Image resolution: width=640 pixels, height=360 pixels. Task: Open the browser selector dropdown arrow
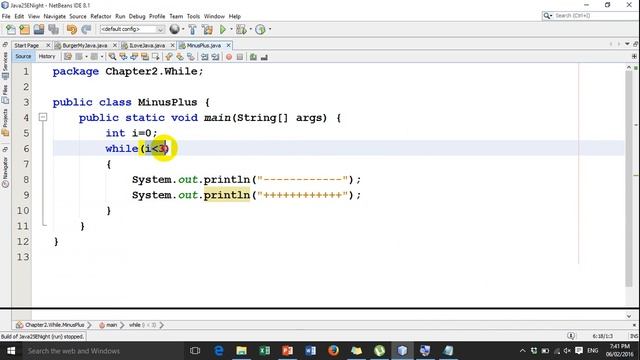[x=183, y=29]
